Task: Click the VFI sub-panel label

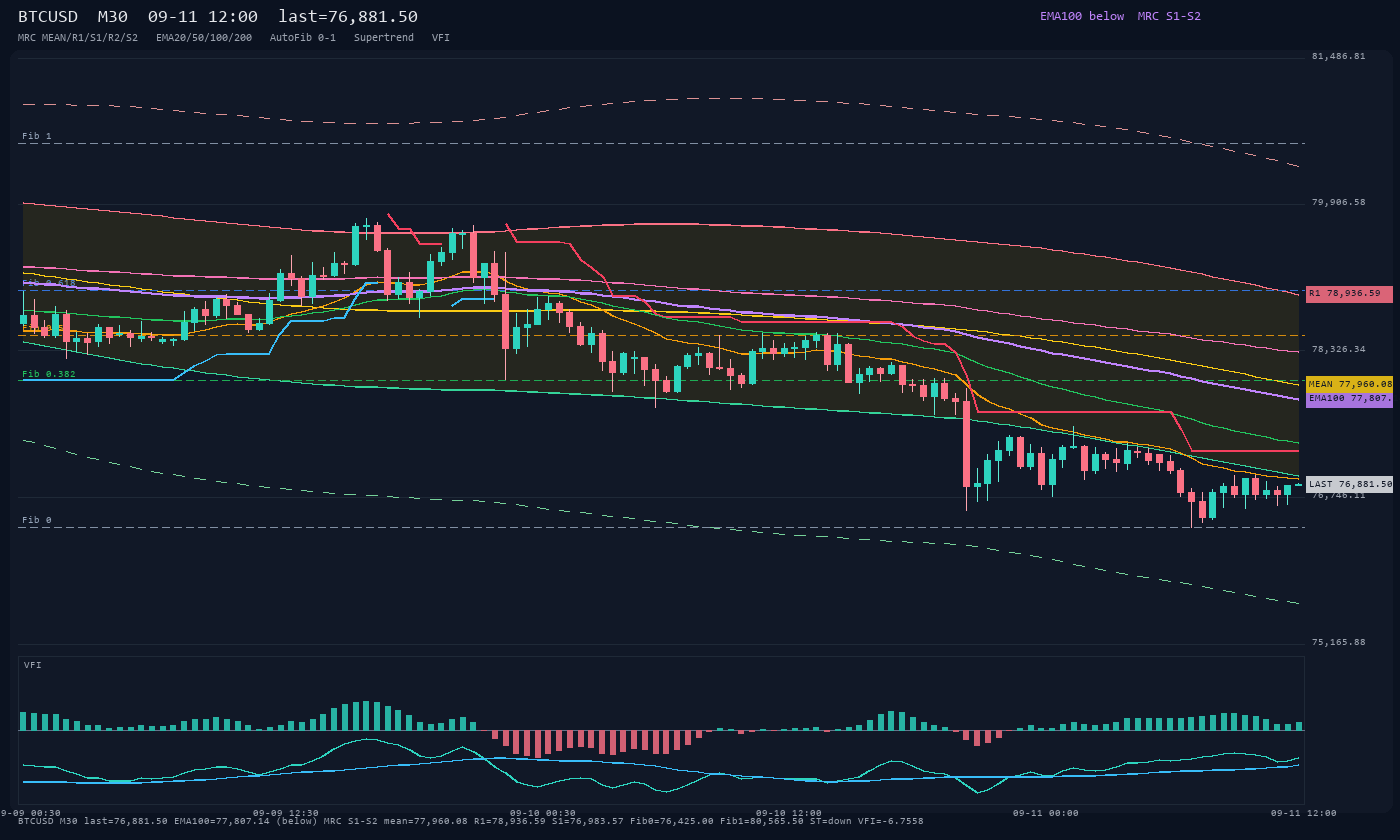Action: click(33, 665)
